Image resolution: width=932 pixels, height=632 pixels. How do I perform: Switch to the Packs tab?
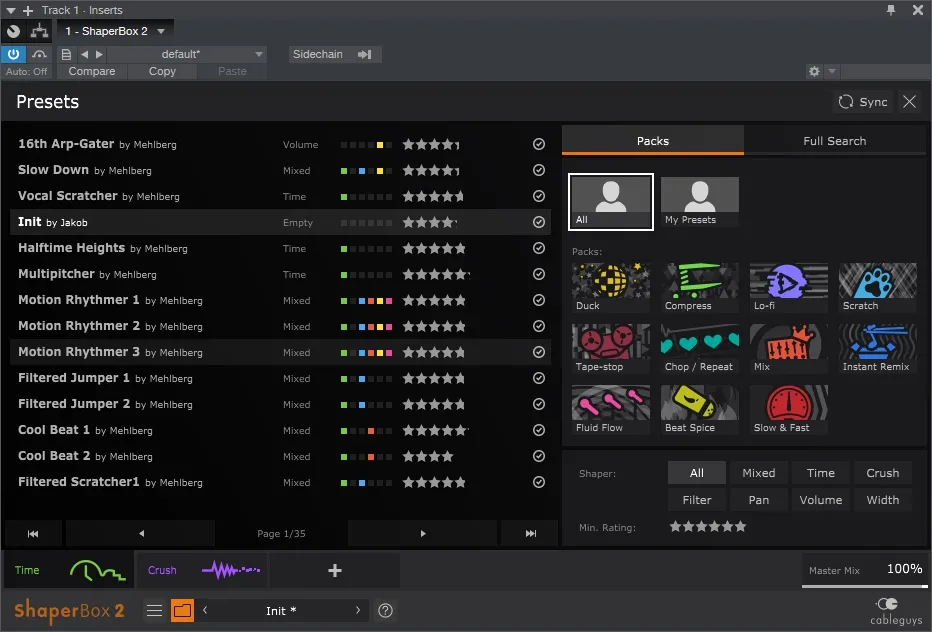pyautogui.click(x=653, y=141)
